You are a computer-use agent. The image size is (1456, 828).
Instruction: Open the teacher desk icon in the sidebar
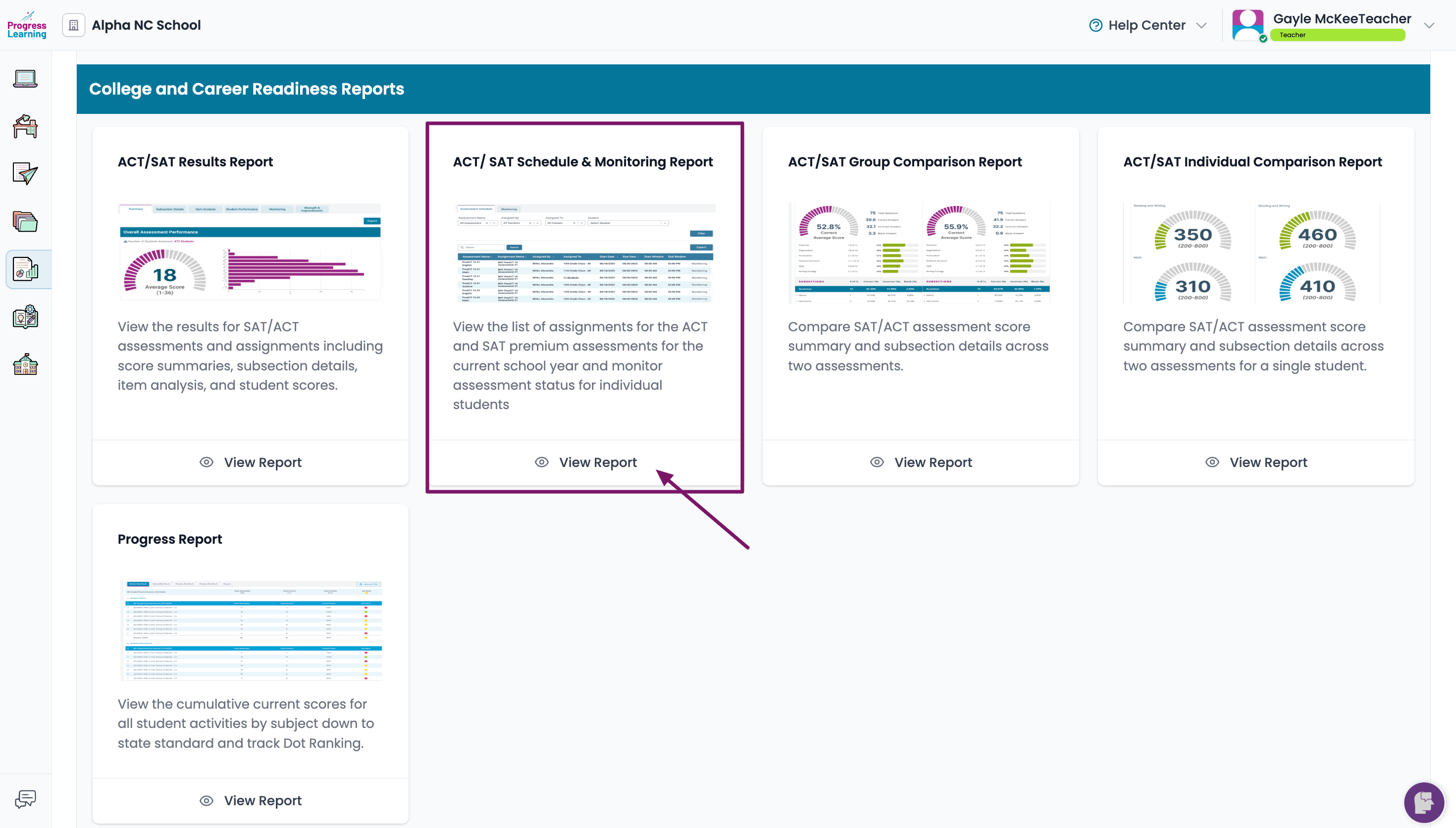[26, 126]
